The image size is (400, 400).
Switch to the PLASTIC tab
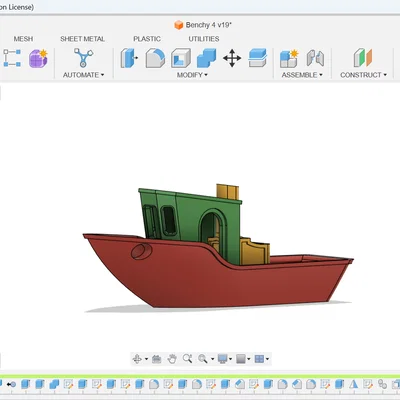tap(147, 39)
